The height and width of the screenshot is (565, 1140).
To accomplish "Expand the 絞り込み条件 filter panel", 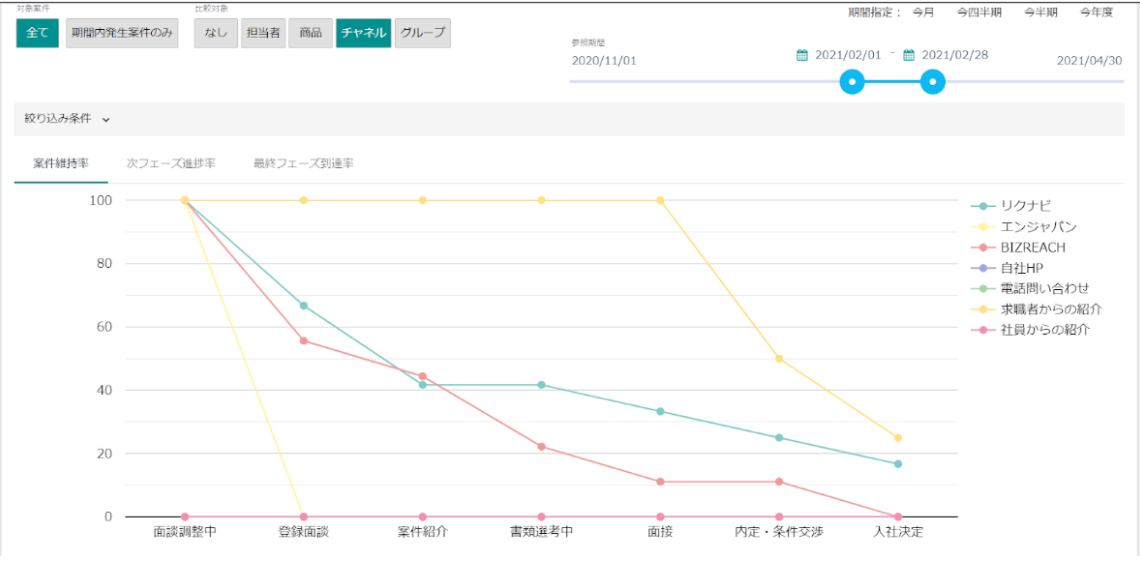I will (67, 118).
